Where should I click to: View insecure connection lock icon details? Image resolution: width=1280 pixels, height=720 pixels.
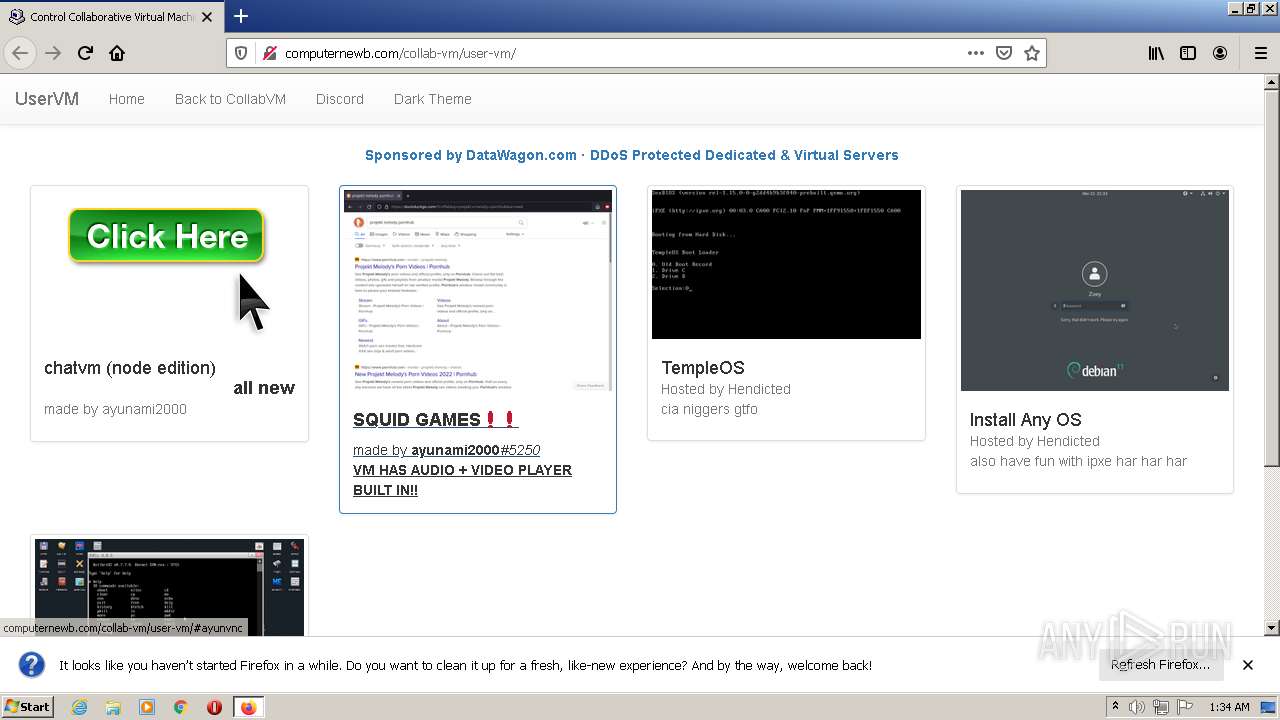pyautogui.click(x=269, y=53)
